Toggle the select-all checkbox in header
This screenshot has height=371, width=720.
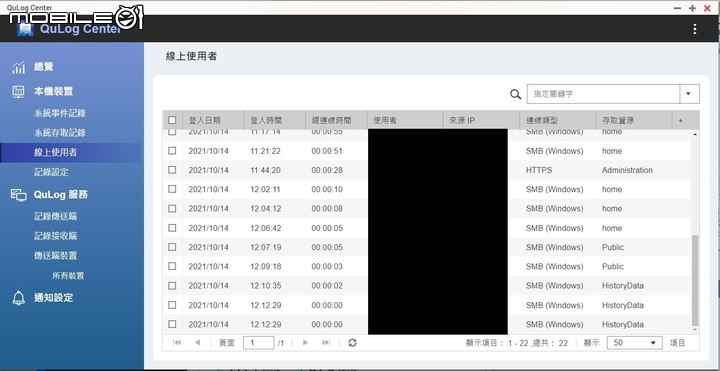[172, 120]
